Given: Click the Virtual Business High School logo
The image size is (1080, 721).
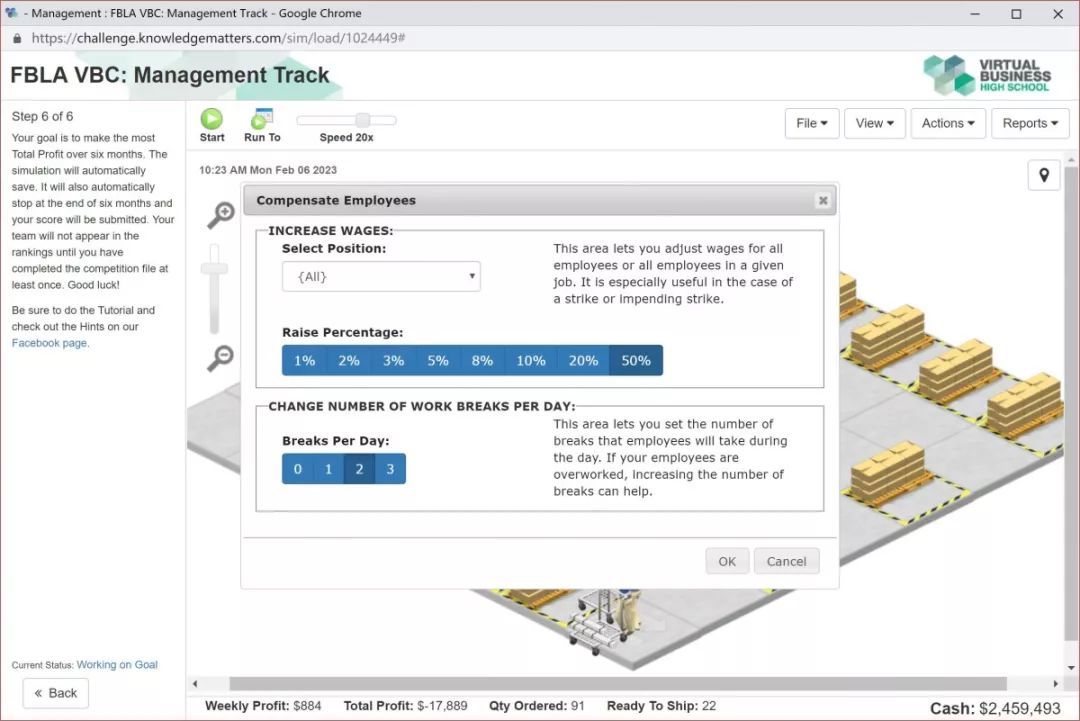Looking at the screenshot, I should pyautogui.click(x=987, y=74).
